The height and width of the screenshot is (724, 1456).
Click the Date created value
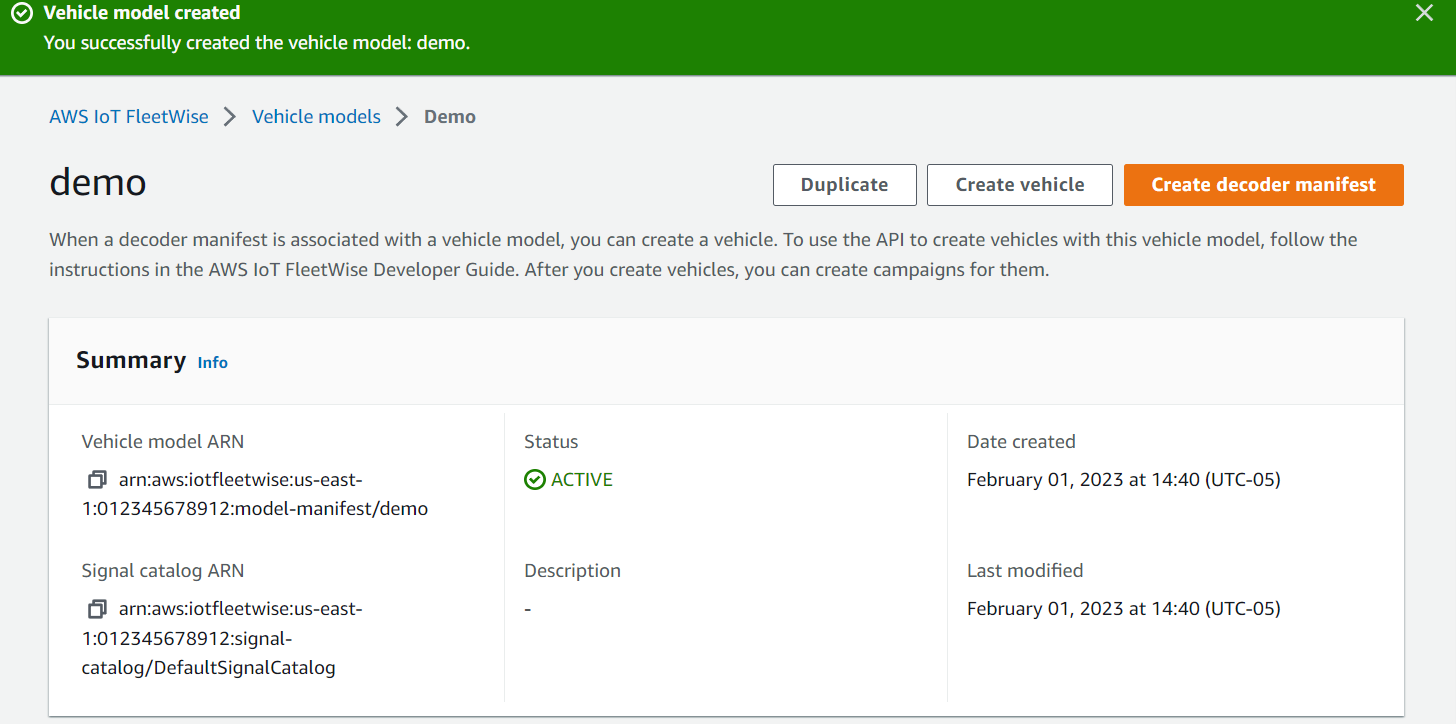click(1123, 479)
